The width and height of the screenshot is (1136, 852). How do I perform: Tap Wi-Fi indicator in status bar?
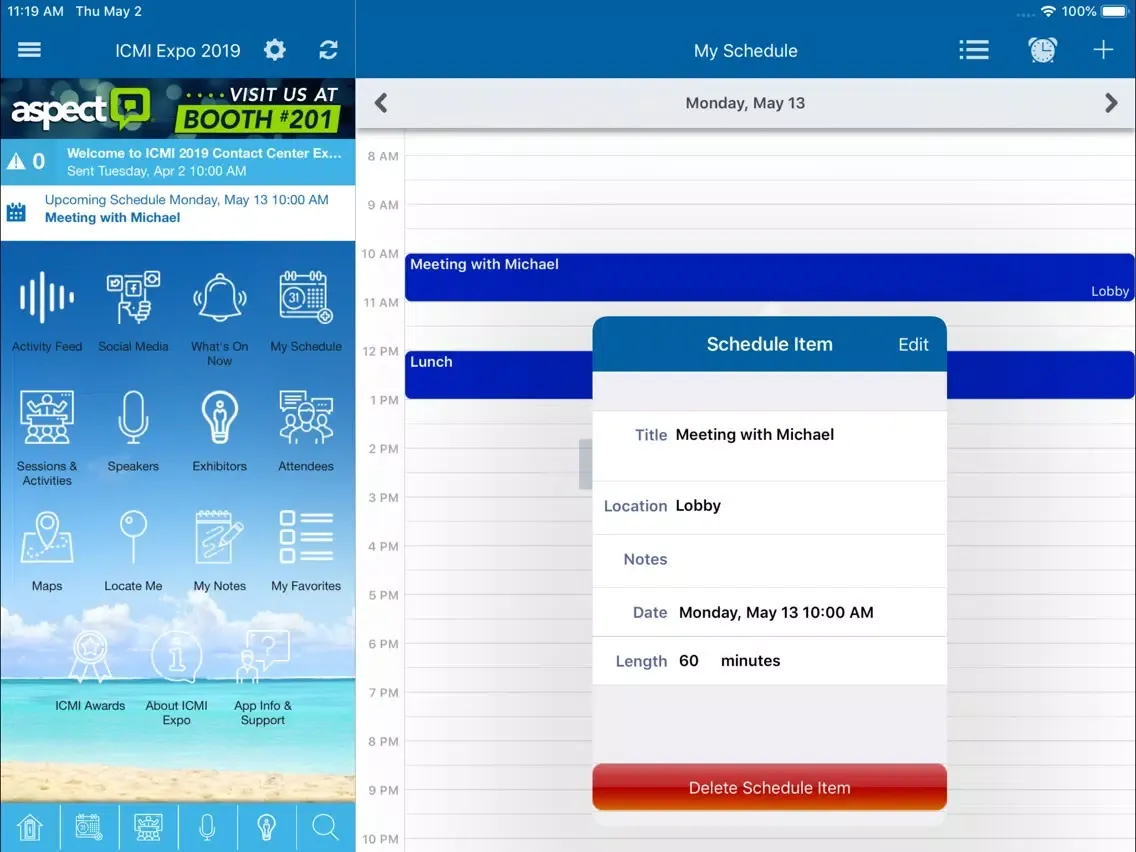(x=1048, y=12)
